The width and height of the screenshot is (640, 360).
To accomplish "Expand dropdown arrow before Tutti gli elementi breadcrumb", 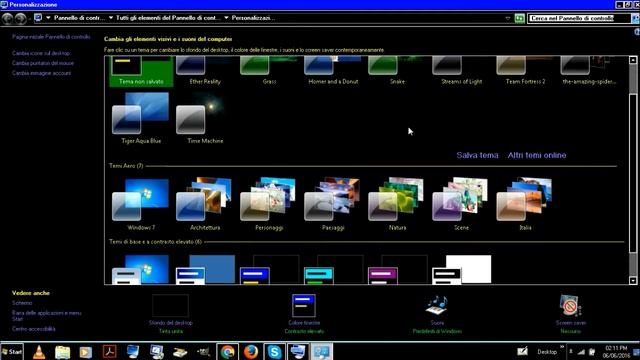I will [x=111, y=18].
